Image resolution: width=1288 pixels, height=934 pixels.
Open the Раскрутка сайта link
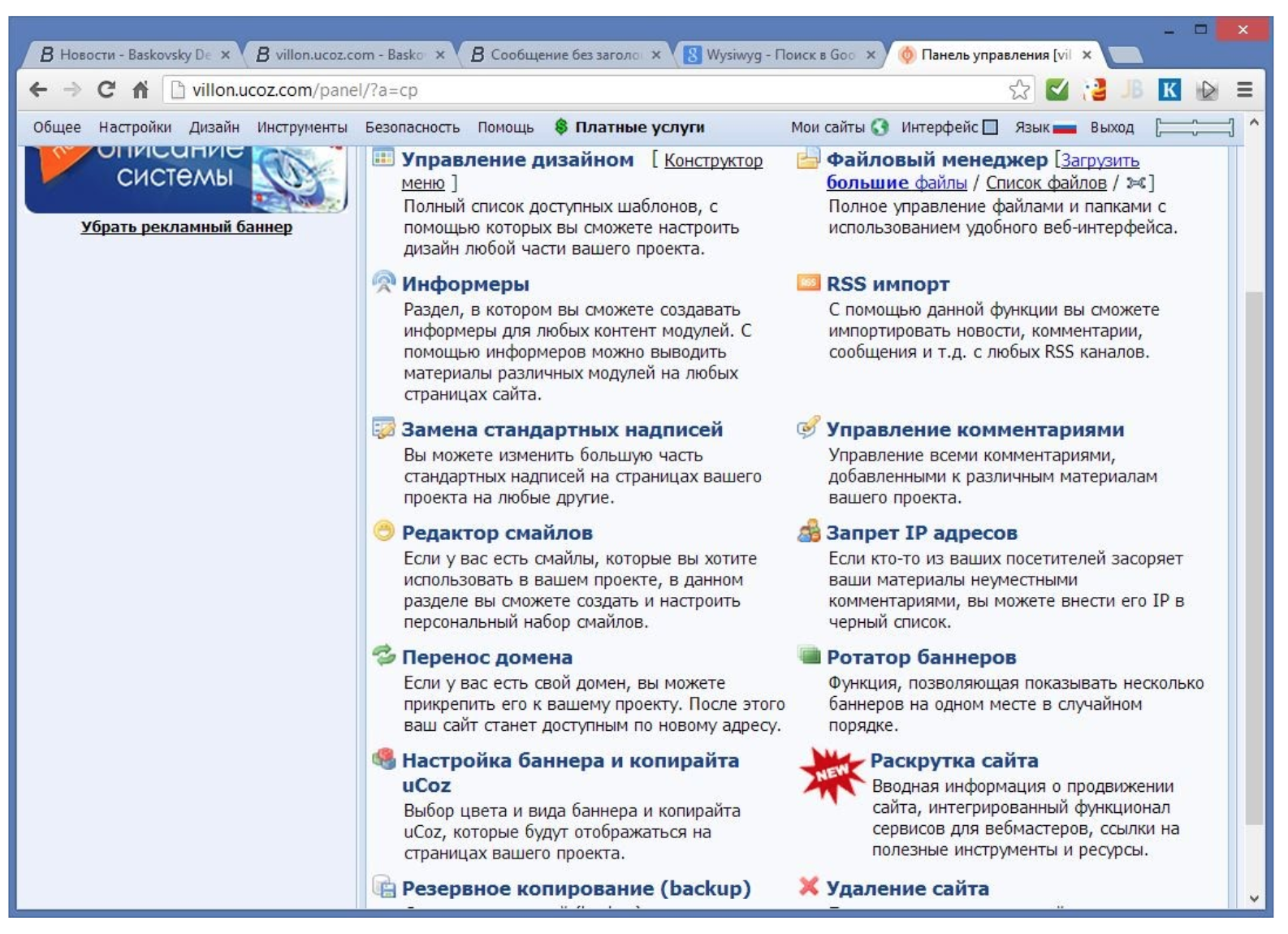point(954,760)
